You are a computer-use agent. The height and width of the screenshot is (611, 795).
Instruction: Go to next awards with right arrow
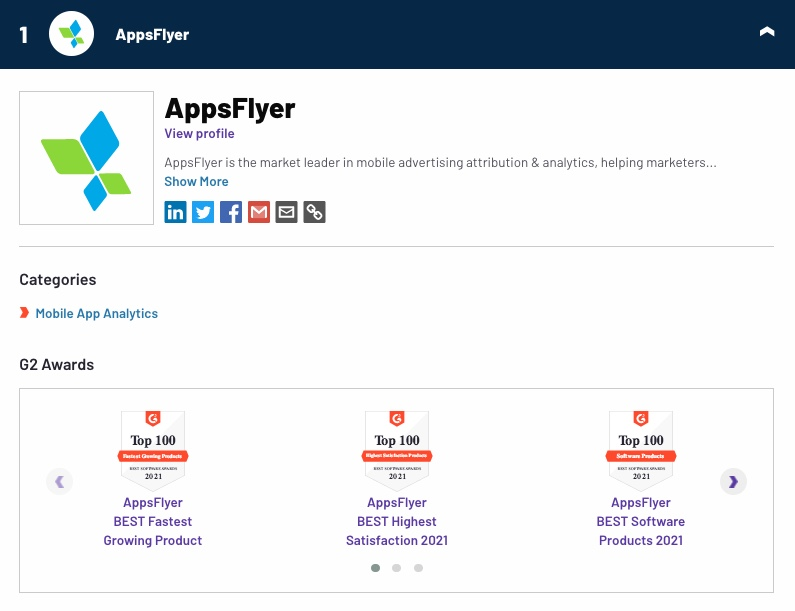click(x=733, y=481)
